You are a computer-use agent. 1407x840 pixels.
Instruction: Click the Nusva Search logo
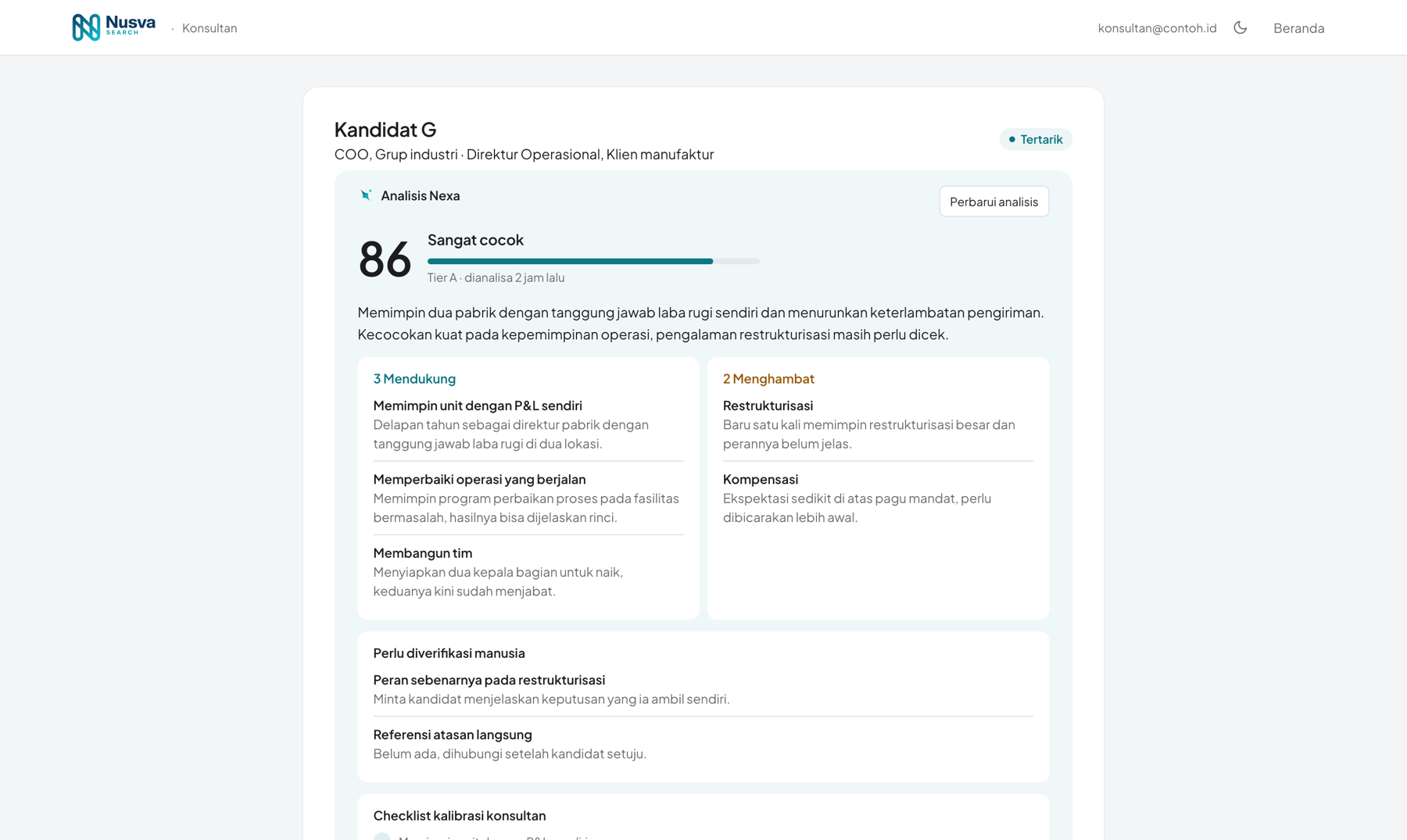(x=113, y=27)
